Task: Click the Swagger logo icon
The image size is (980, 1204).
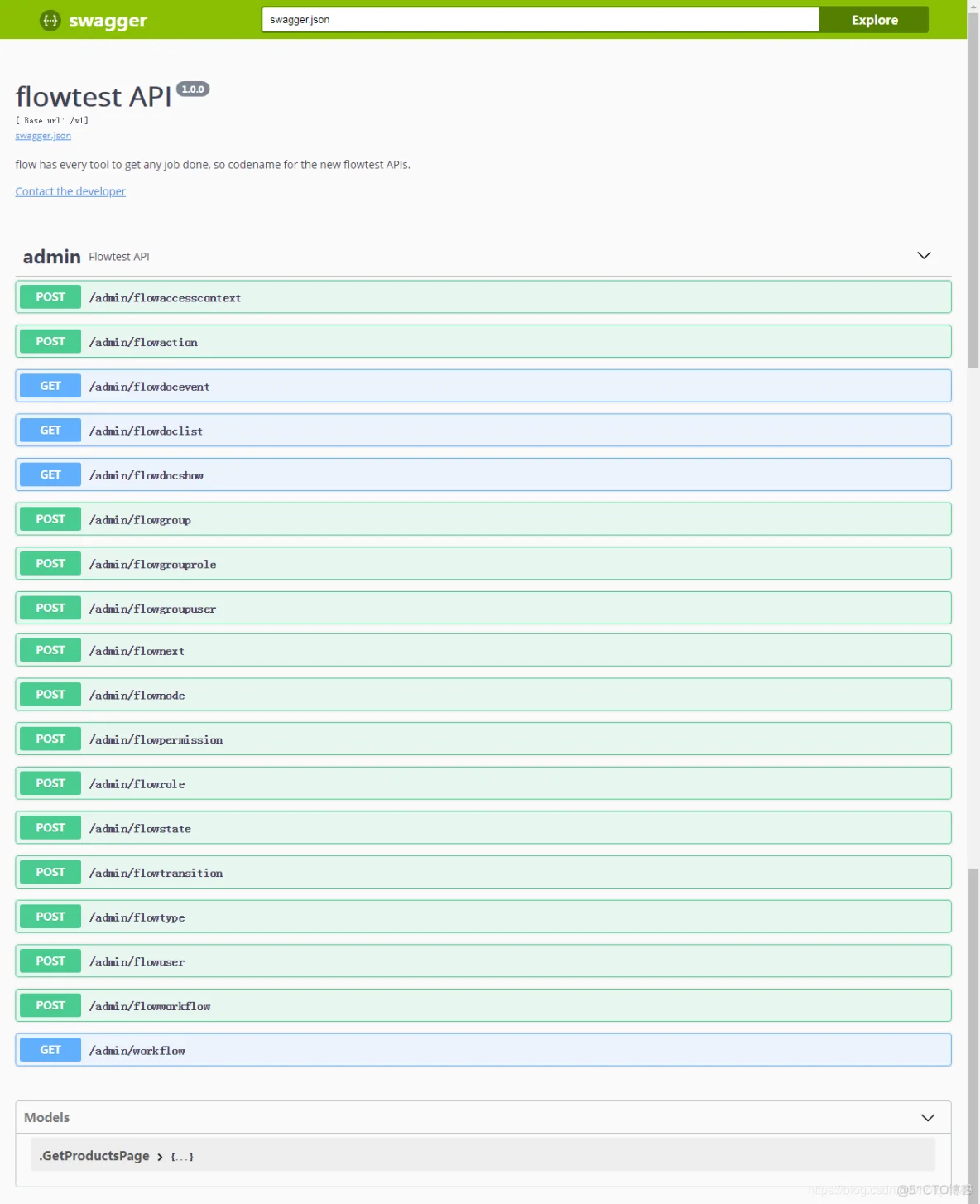Action: tap(50, 19)
